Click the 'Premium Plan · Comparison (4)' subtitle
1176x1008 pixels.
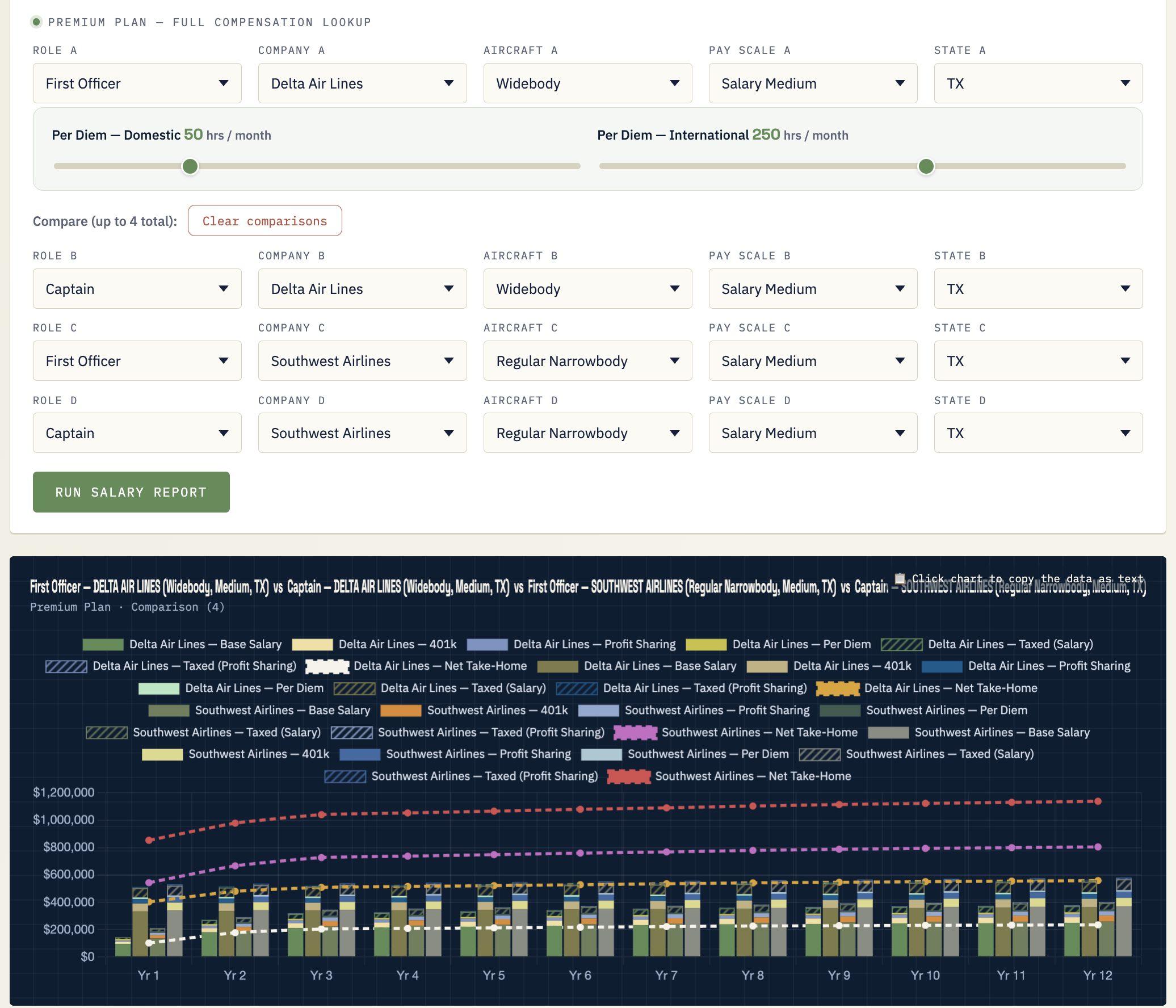click(x=127, y=607)
